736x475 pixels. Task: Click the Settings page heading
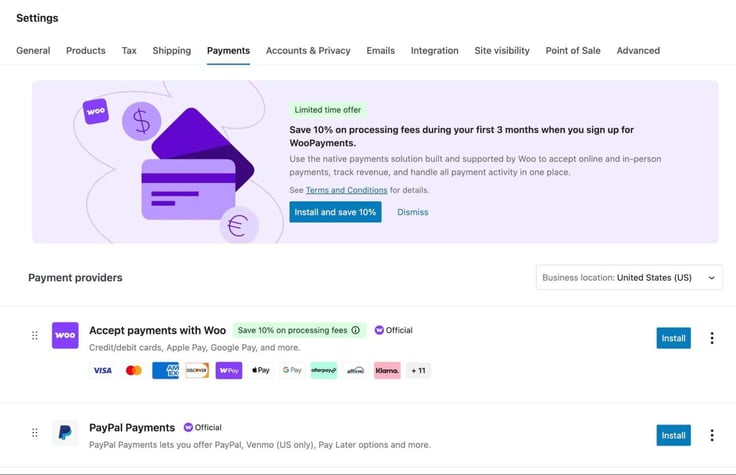[37, 18]
